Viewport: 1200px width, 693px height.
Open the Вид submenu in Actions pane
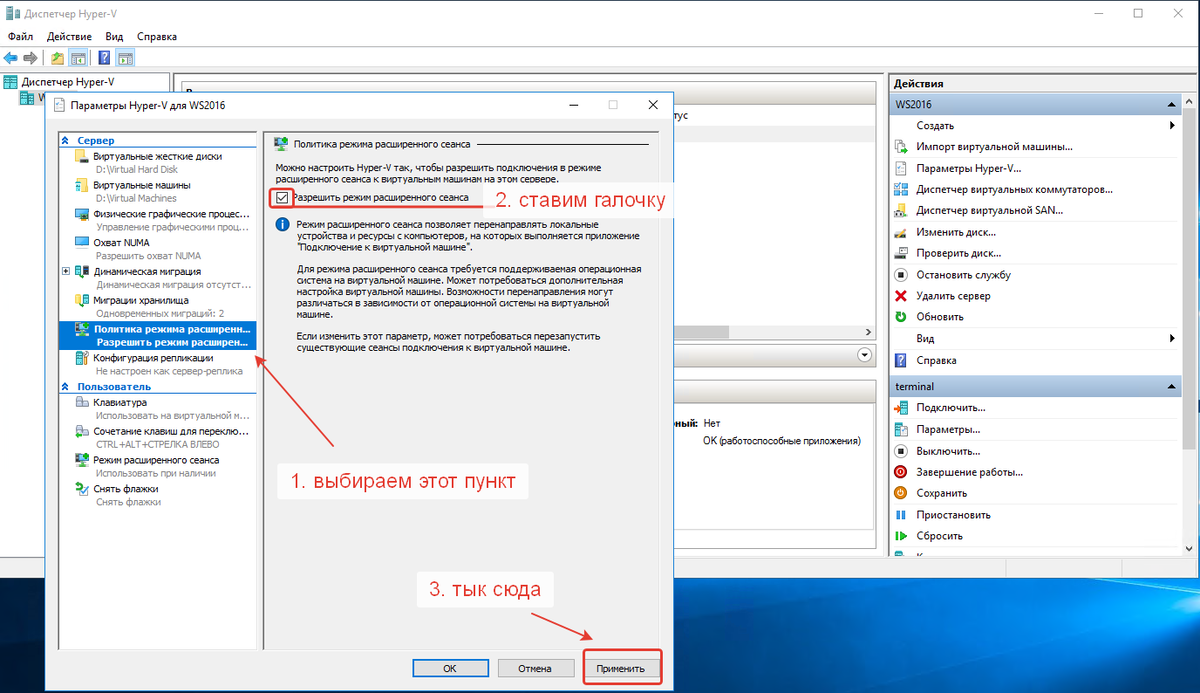(x=1171, y=339)
